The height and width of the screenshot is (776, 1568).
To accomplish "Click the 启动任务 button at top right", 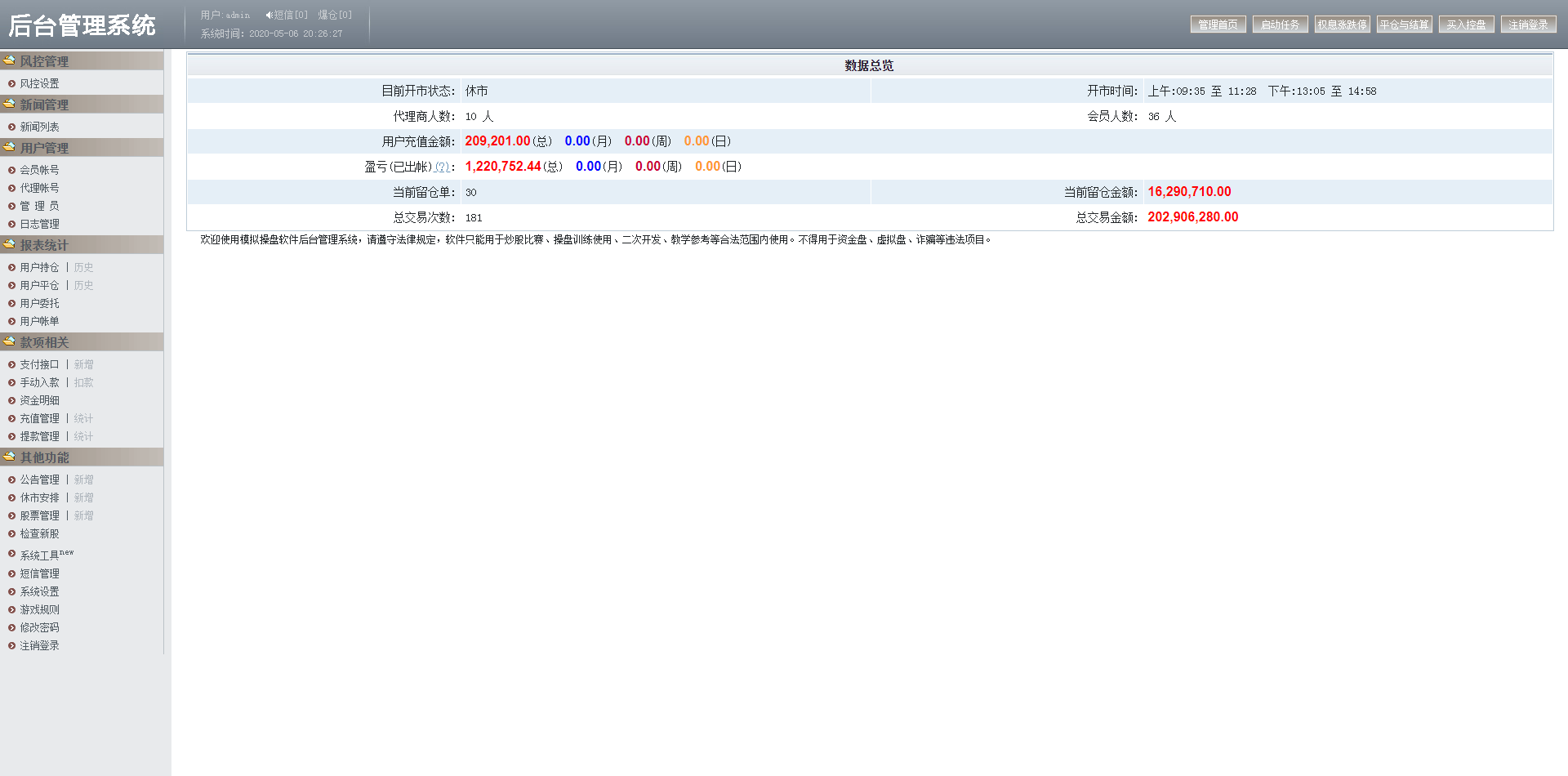I will pyautogui.click(x=1280, y=24).
